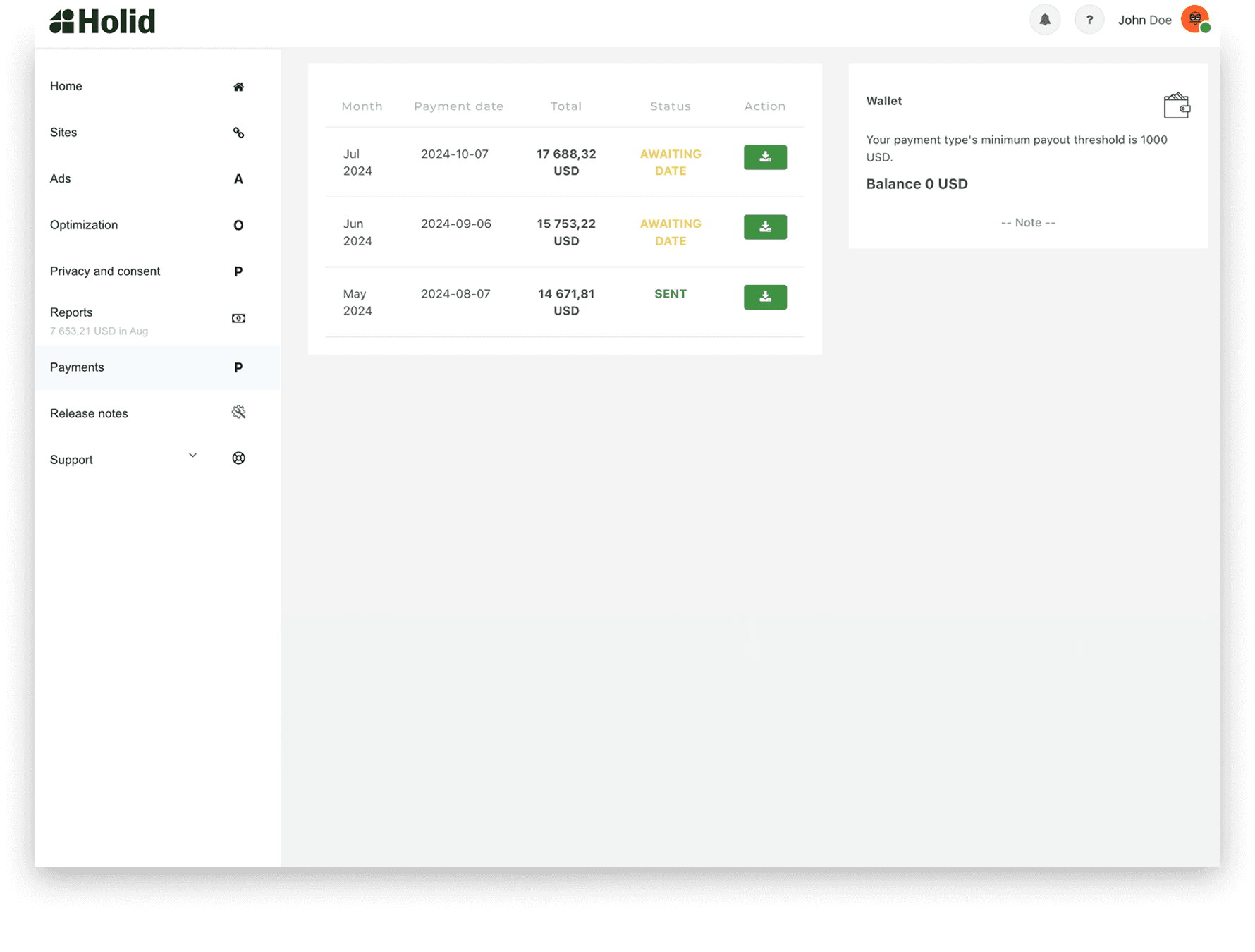Click the Sites link icon

[x=238, y=133]
